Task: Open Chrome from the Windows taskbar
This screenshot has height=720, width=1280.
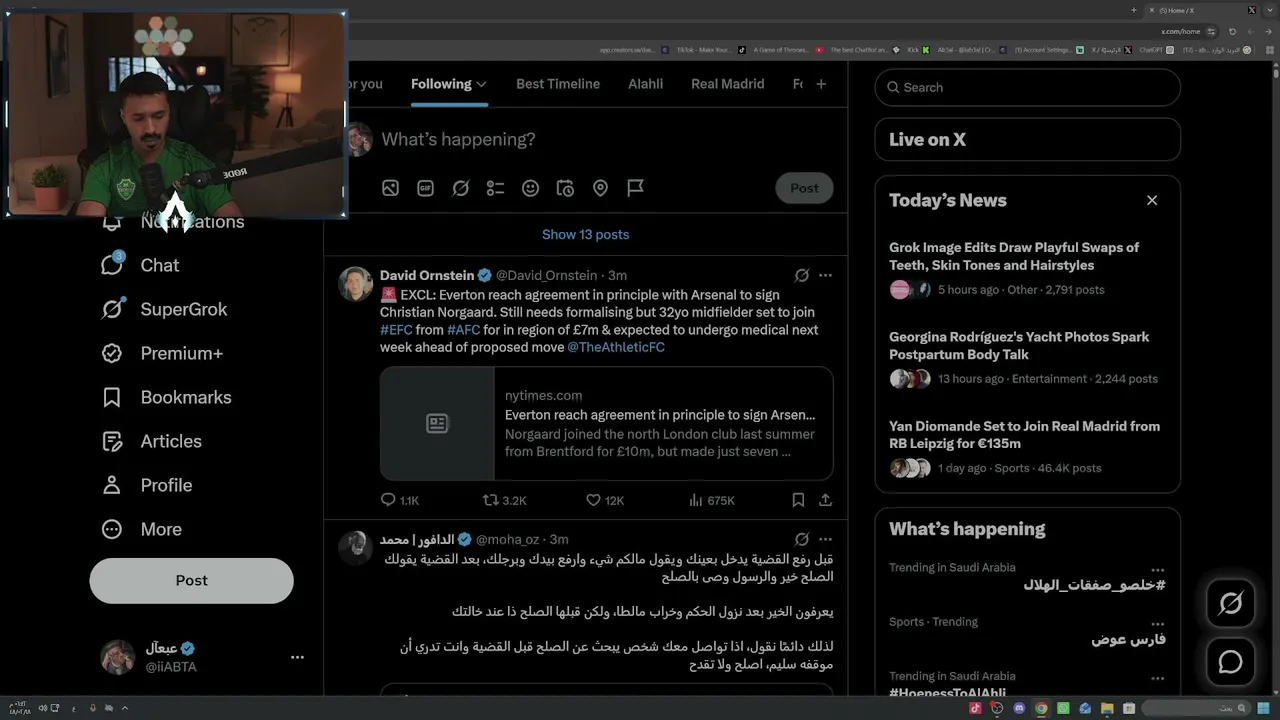Action: point(1041,708)
